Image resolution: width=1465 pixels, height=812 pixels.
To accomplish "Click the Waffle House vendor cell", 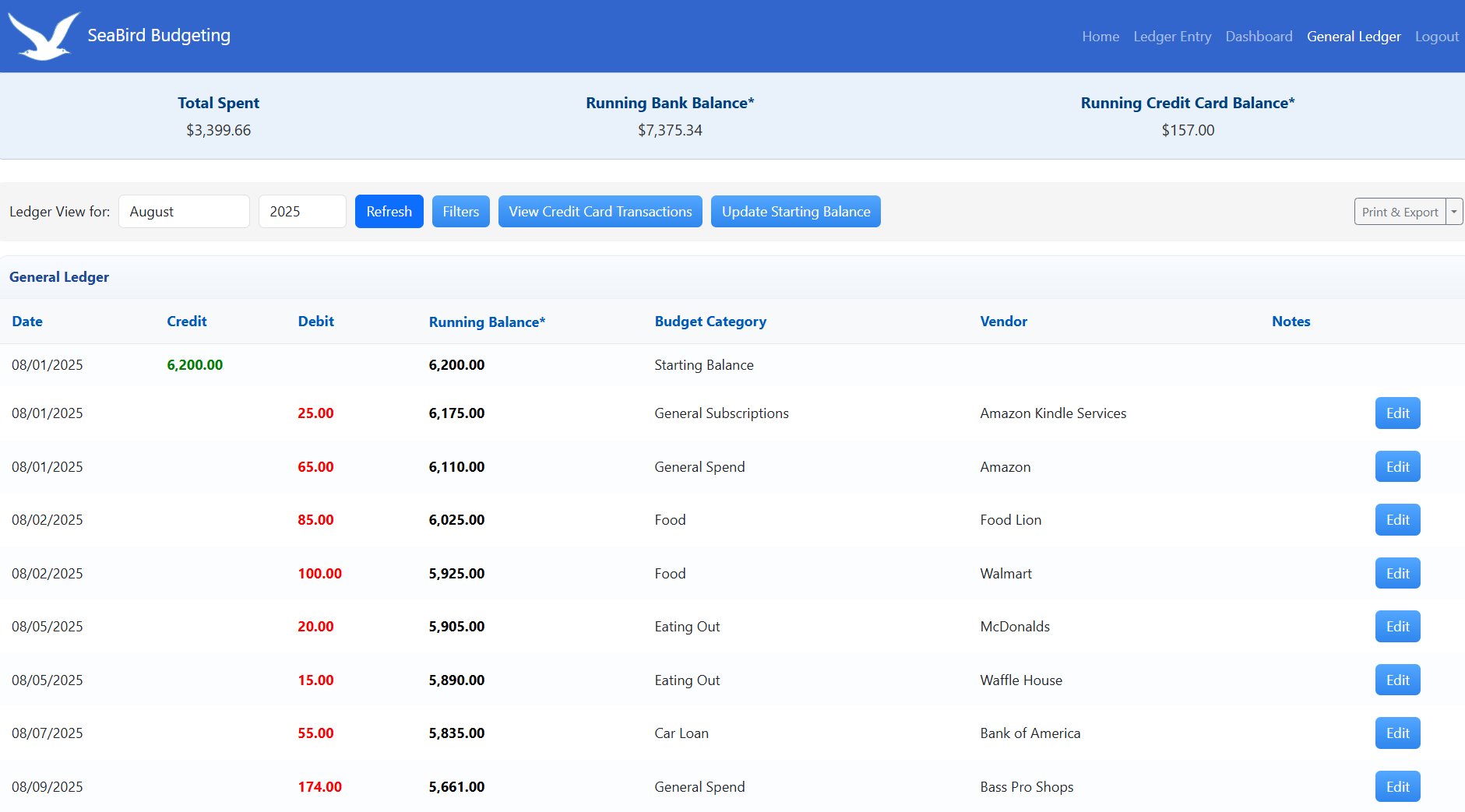I will point(1021,680).
